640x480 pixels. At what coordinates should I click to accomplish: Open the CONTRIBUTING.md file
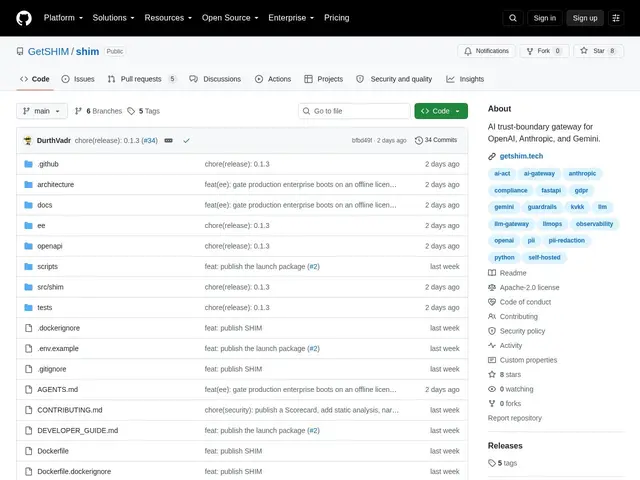pyautogui.click(x=70, y=410)
